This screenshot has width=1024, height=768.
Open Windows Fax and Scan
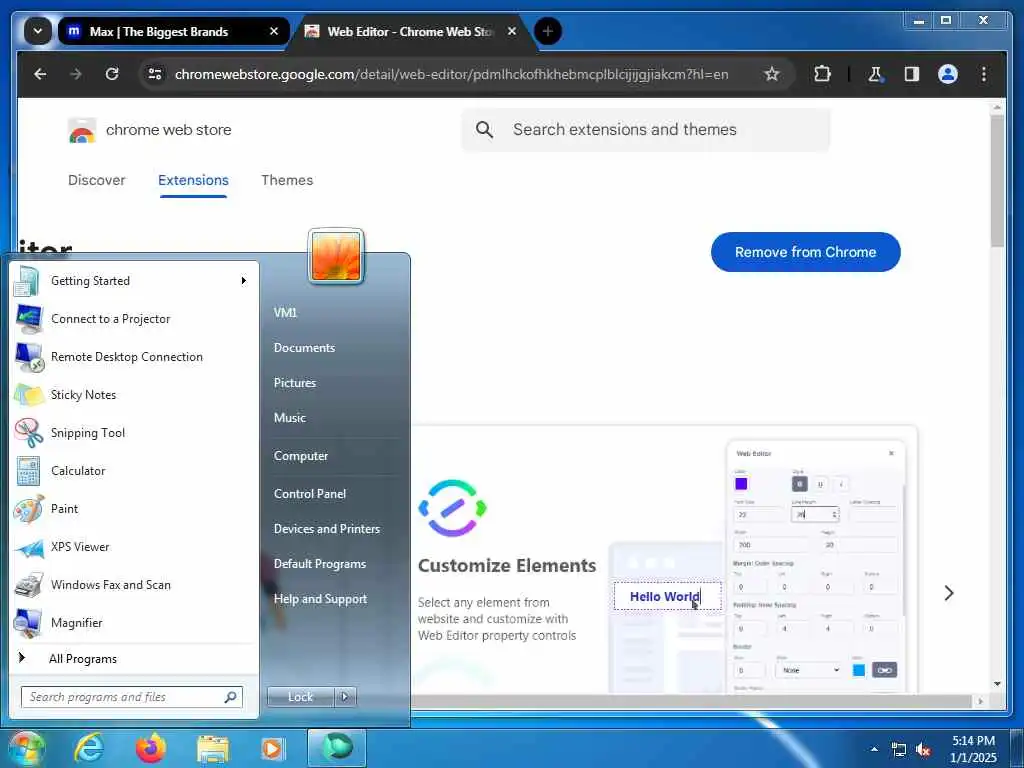[x=134, y=584]
